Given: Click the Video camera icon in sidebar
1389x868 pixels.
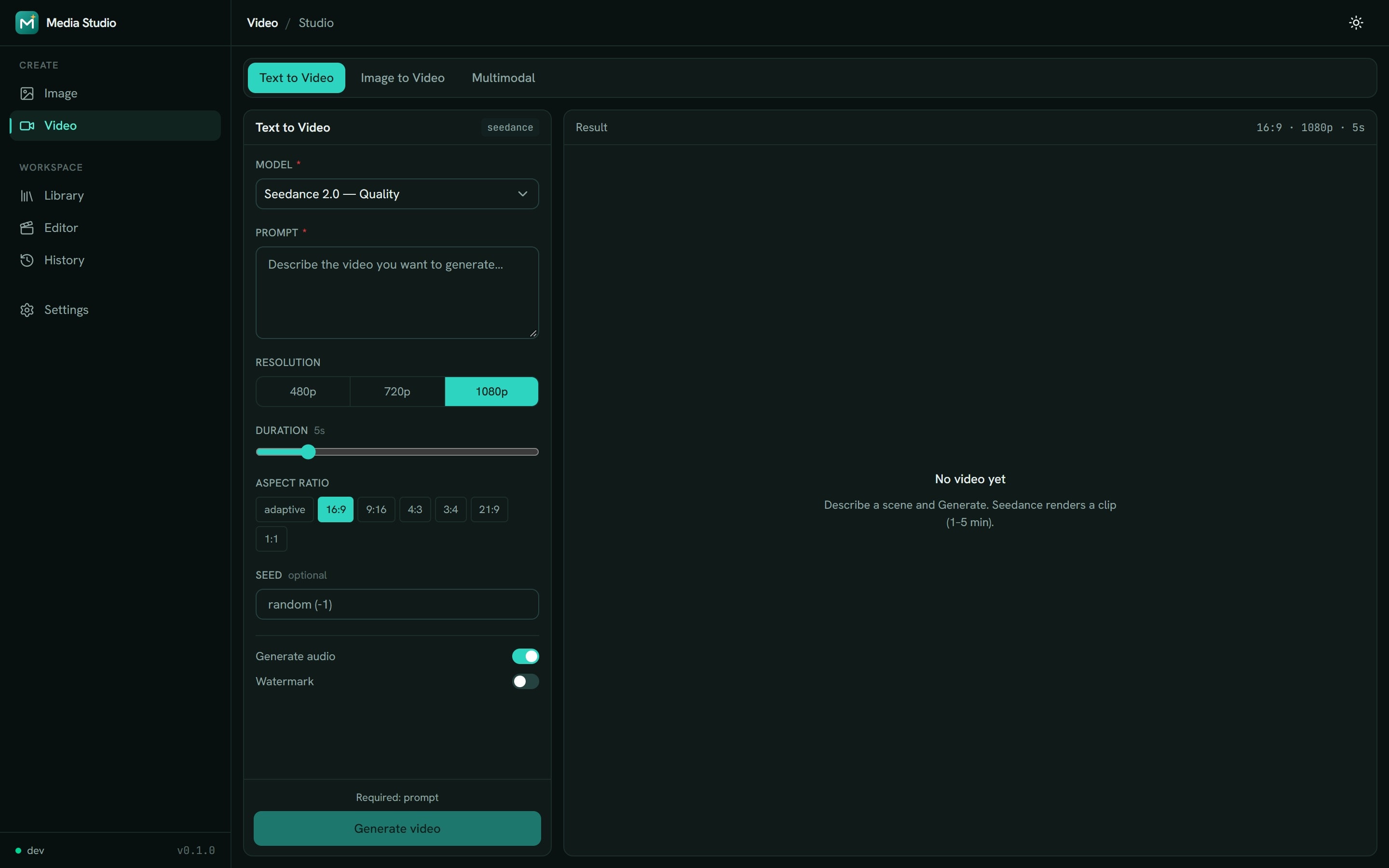Looking at the screenshot, I should [27, 125].
